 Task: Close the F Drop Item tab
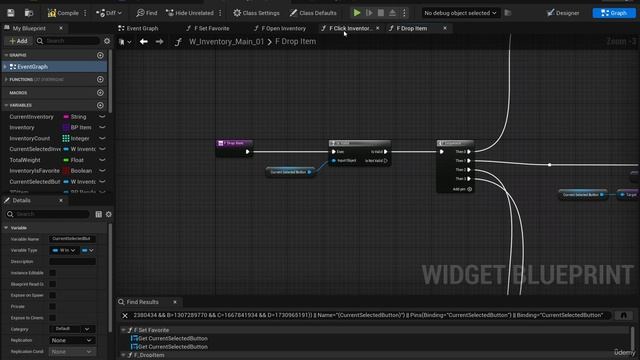(445, 28)
